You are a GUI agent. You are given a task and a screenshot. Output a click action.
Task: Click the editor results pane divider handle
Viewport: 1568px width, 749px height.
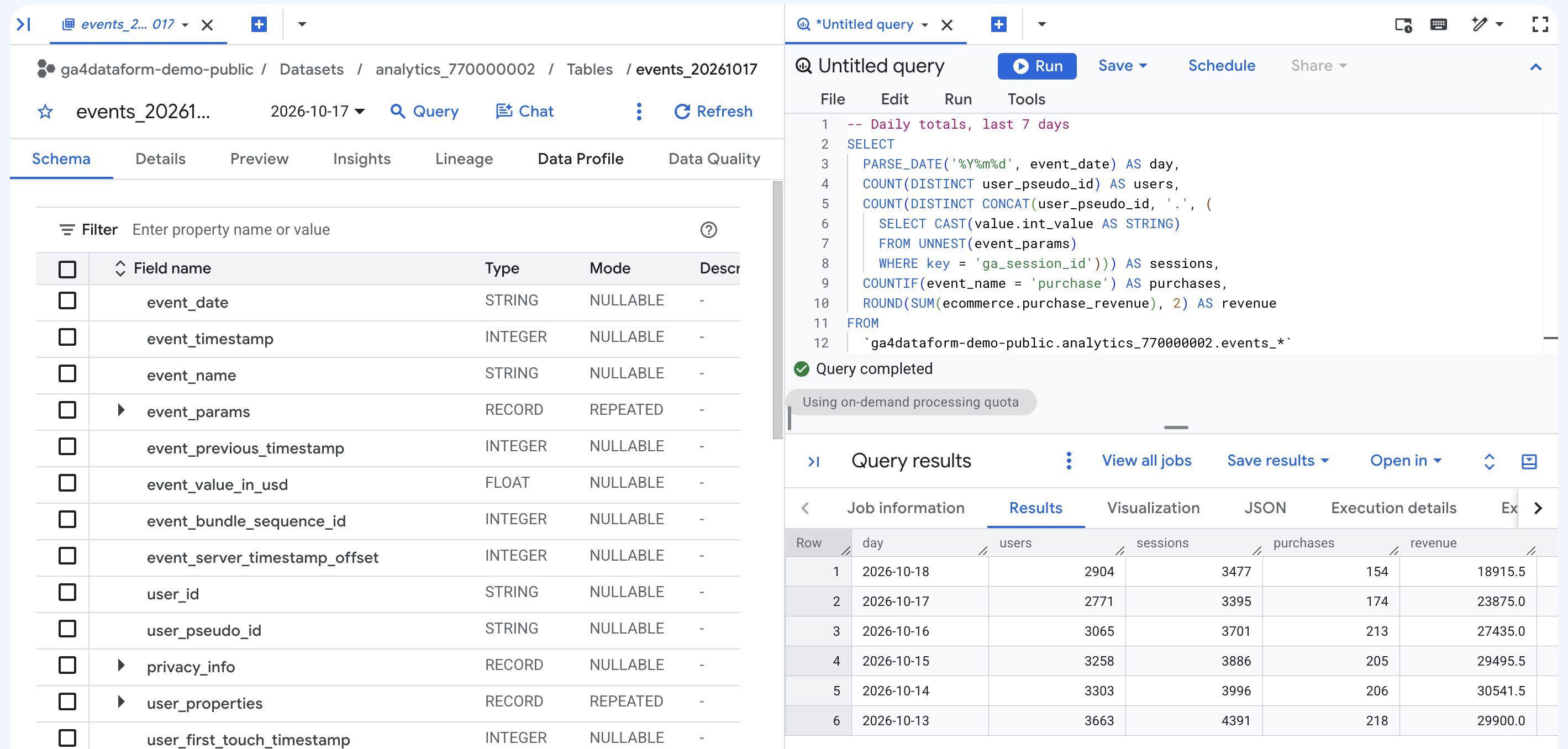pos(1175,427)
